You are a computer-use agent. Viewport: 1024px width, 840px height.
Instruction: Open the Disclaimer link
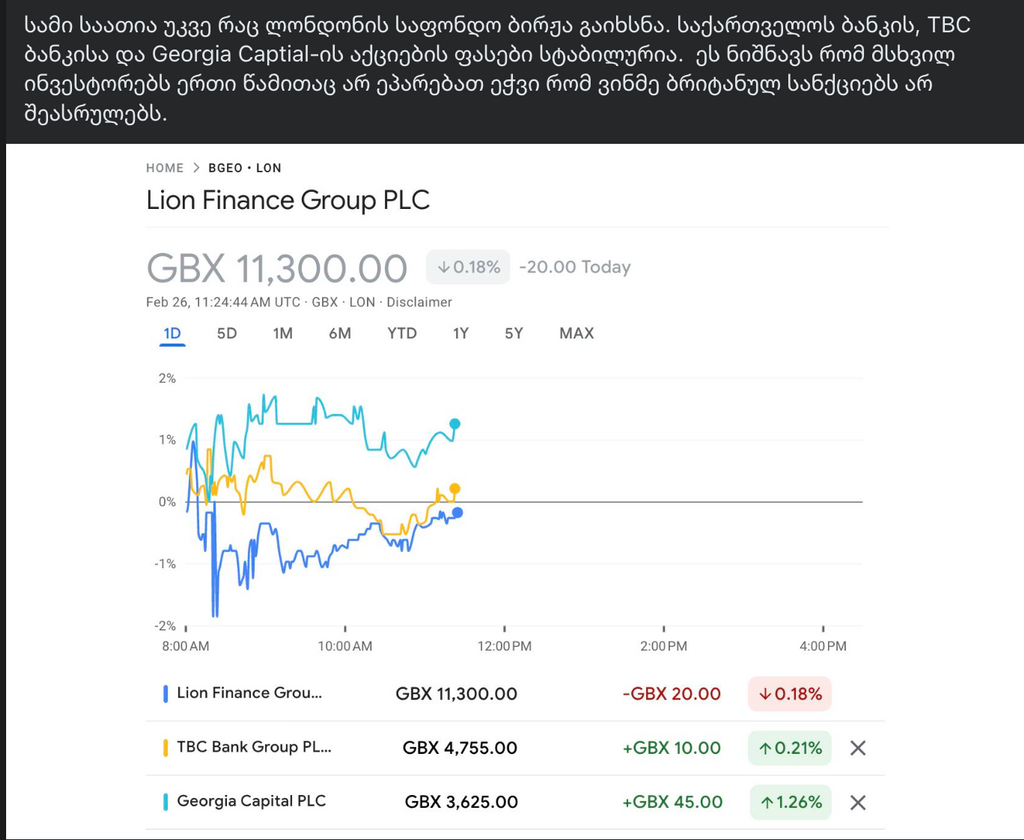tap(419, 302)
